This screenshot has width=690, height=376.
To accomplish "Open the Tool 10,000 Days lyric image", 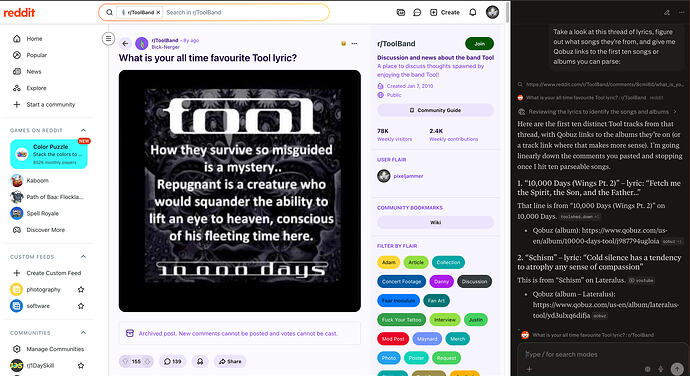I will pyautogui.click(x=240, y=191).
